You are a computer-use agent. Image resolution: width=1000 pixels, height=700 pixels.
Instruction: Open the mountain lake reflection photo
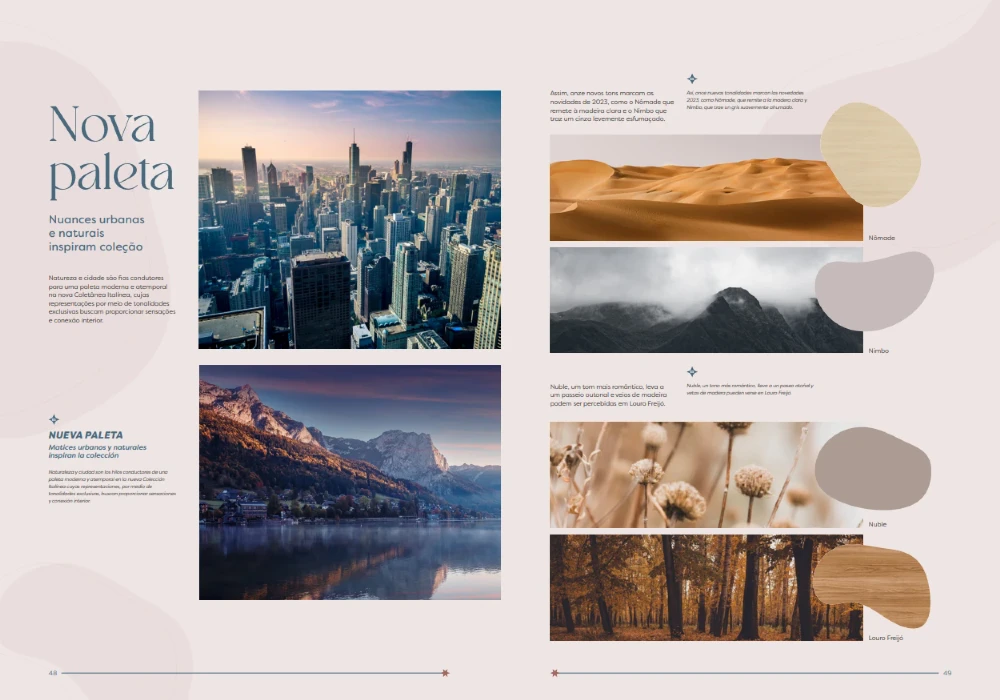point(349,482)
